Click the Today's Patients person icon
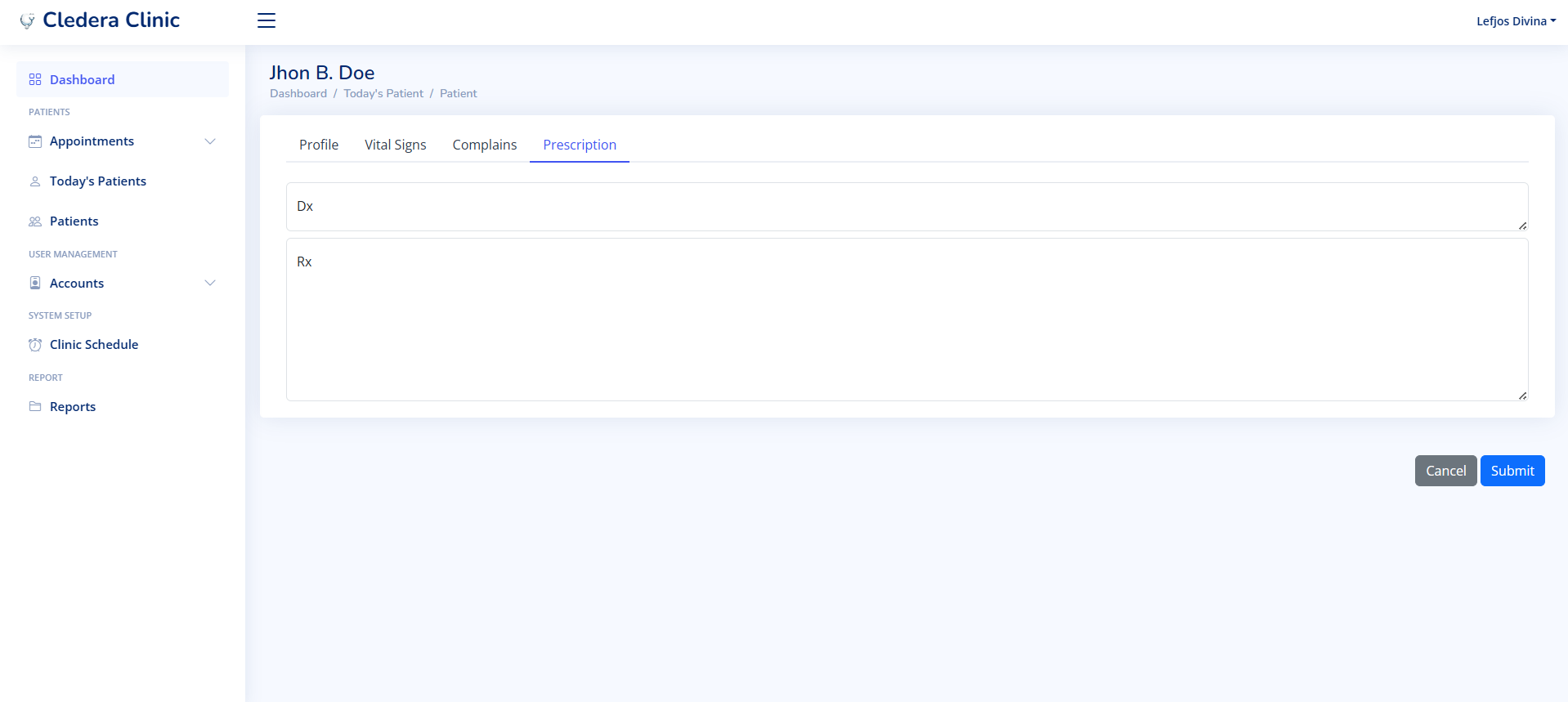 tap(35, 181)
